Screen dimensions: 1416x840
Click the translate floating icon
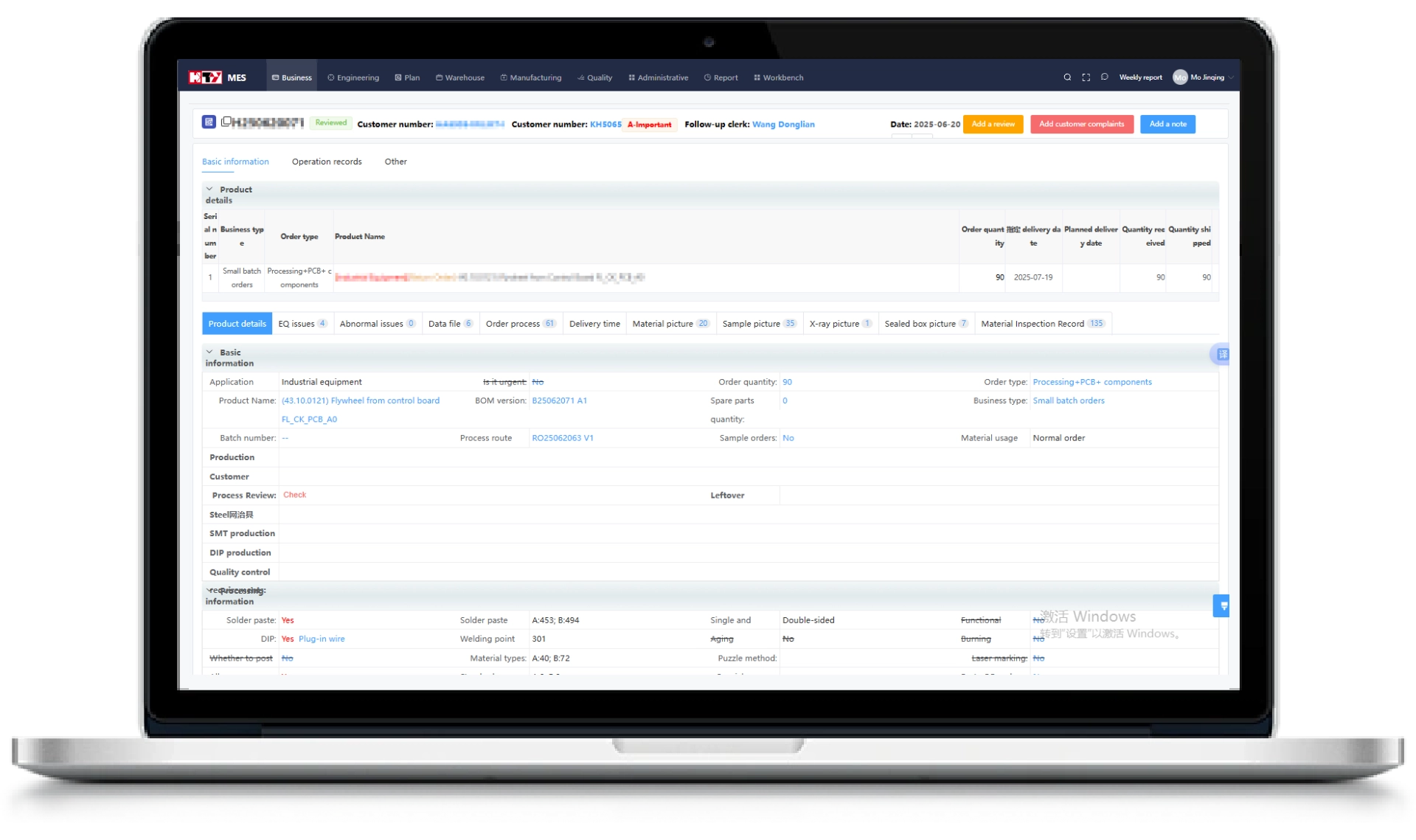pos(1222,355)
